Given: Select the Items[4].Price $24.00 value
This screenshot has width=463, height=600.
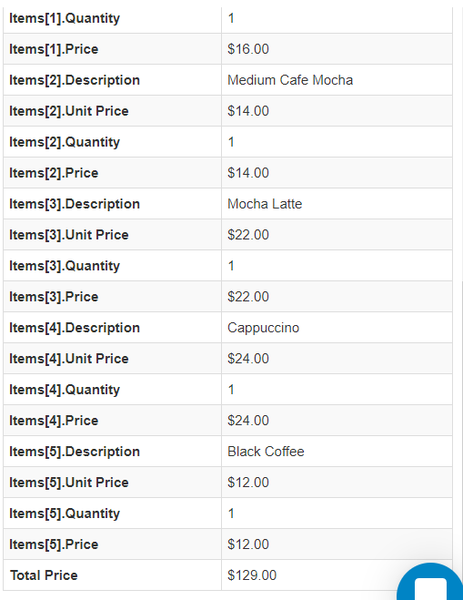Looking at the screenshot, I should pyautogui.click(x=248, y=421).
